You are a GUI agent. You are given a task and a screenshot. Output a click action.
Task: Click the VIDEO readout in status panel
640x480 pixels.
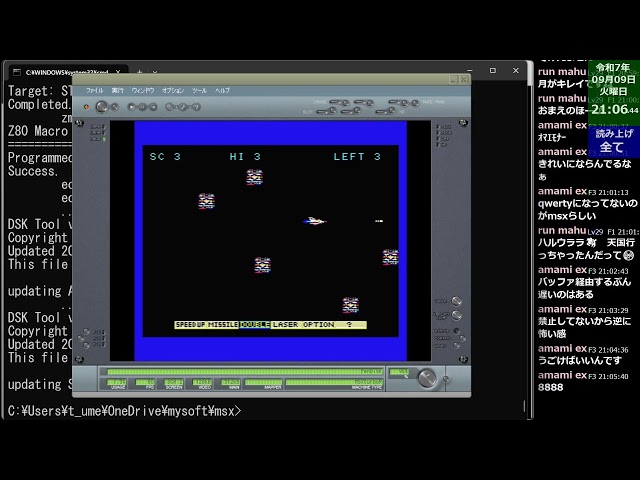pyautogui.click(x=202, y=382)
